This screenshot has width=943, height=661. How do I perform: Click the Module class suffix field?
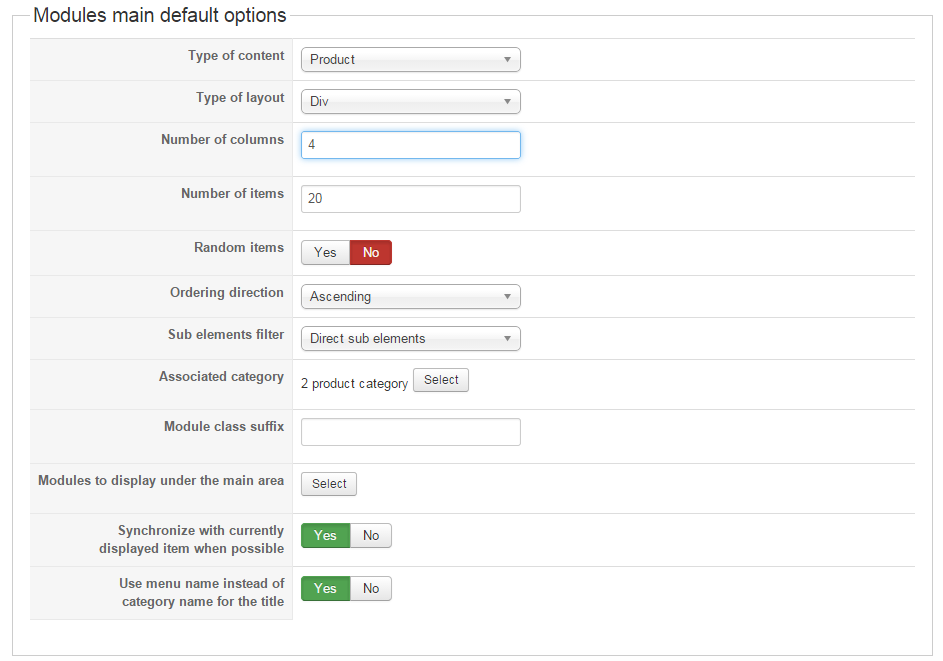(410, 432)
